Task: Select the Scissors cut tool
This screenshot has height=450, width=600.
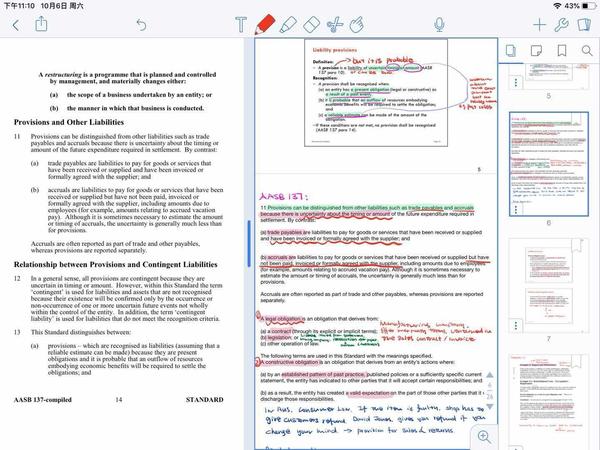Action: (x=335, y=25)
